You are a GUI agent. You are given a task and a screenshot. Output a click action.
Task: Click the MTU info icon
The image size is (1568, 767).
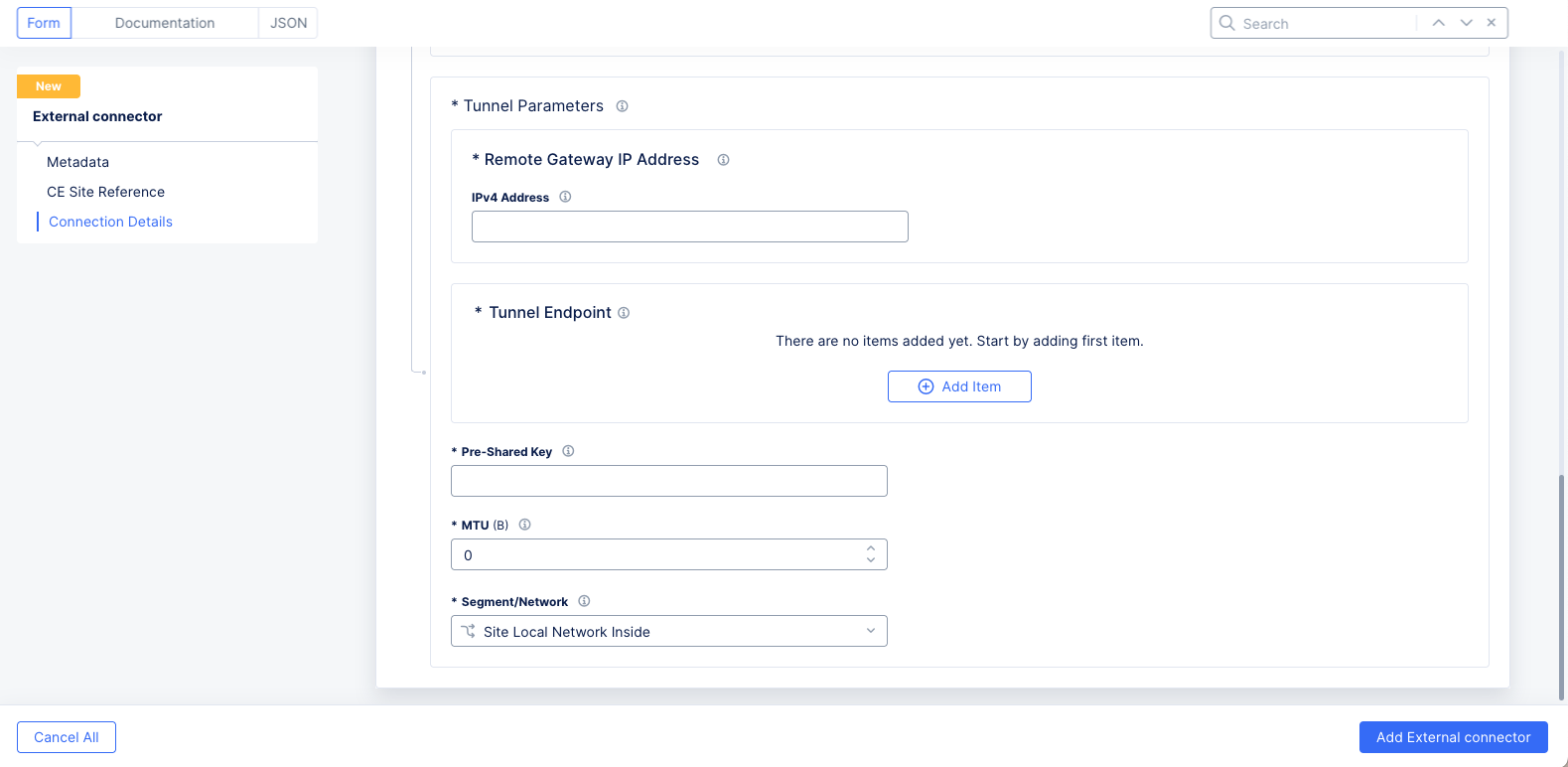click(524, 525)
